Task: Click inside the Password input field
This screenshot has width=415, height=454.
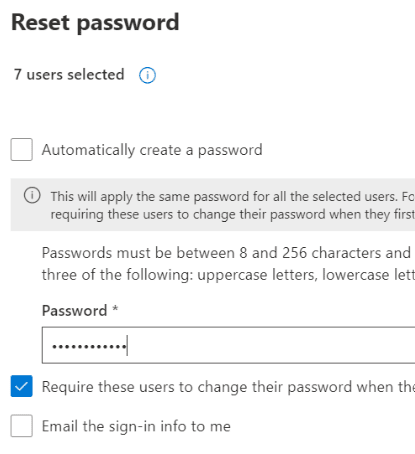Action: 228,345
